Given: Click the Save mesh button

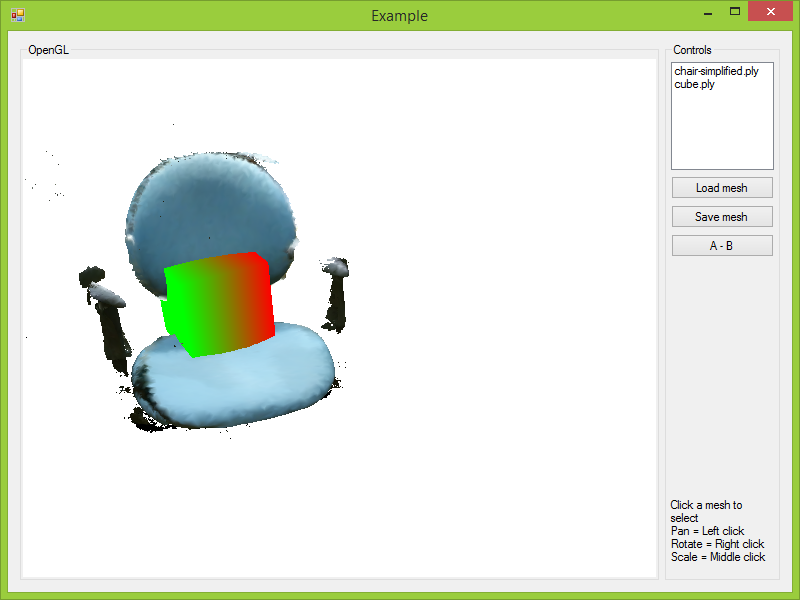Looking at the screenshot, I should 722,217.
